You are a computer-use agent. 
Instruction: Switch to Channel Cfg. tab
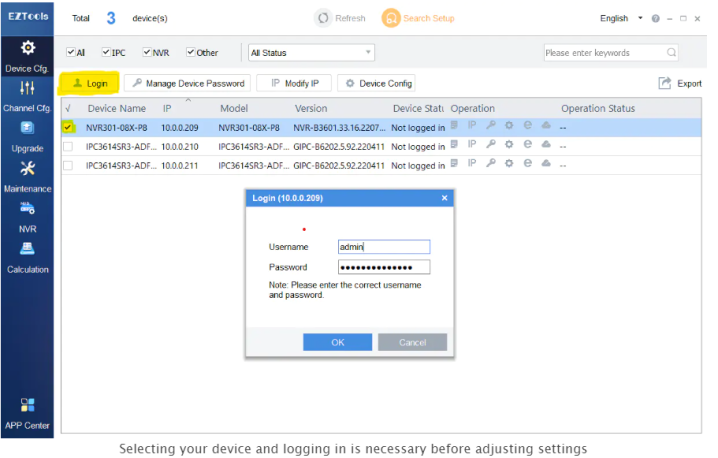coord(27,95)
